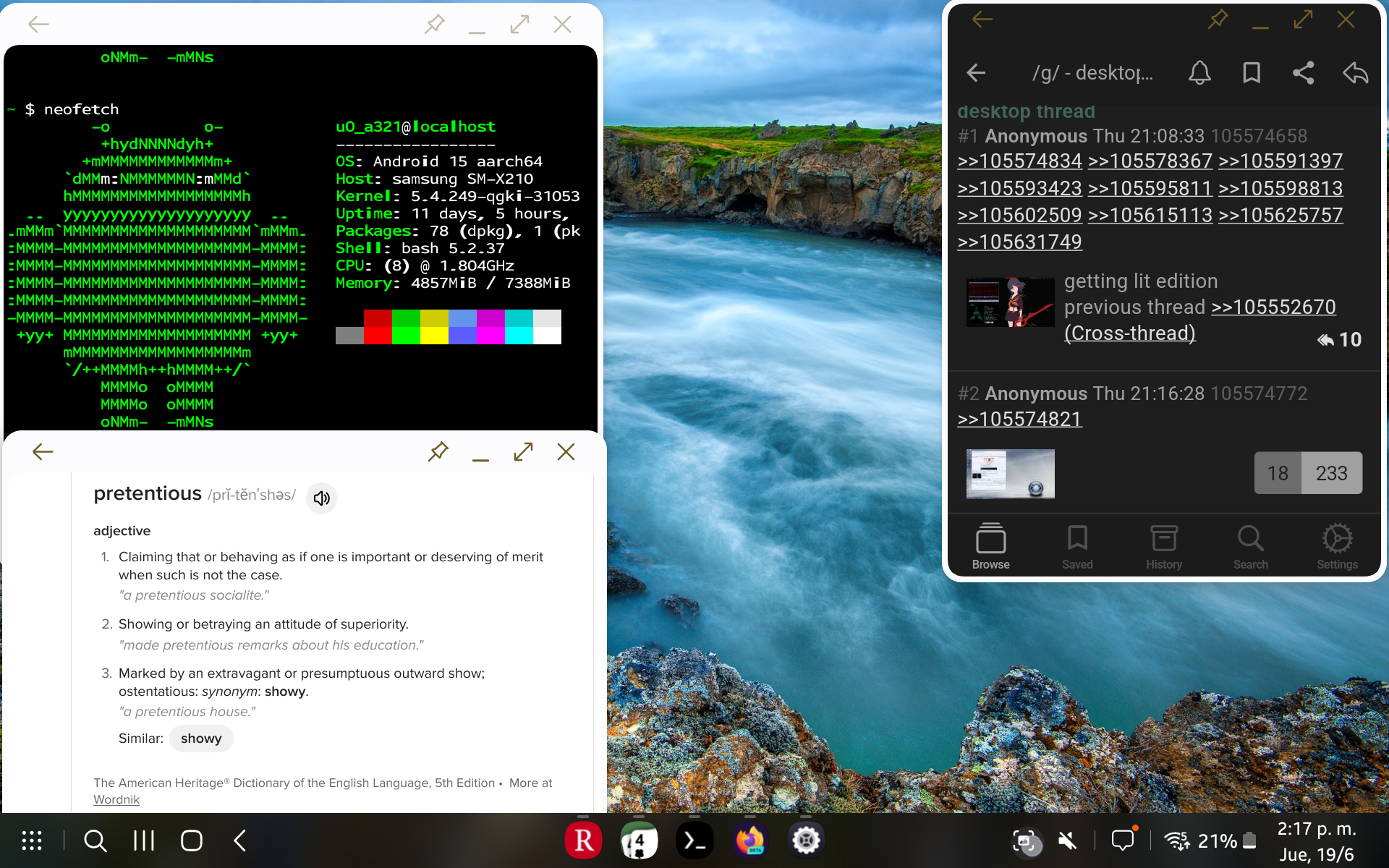Navigate back from the desktop thread

pyautogui.click(x=977, y=72)
